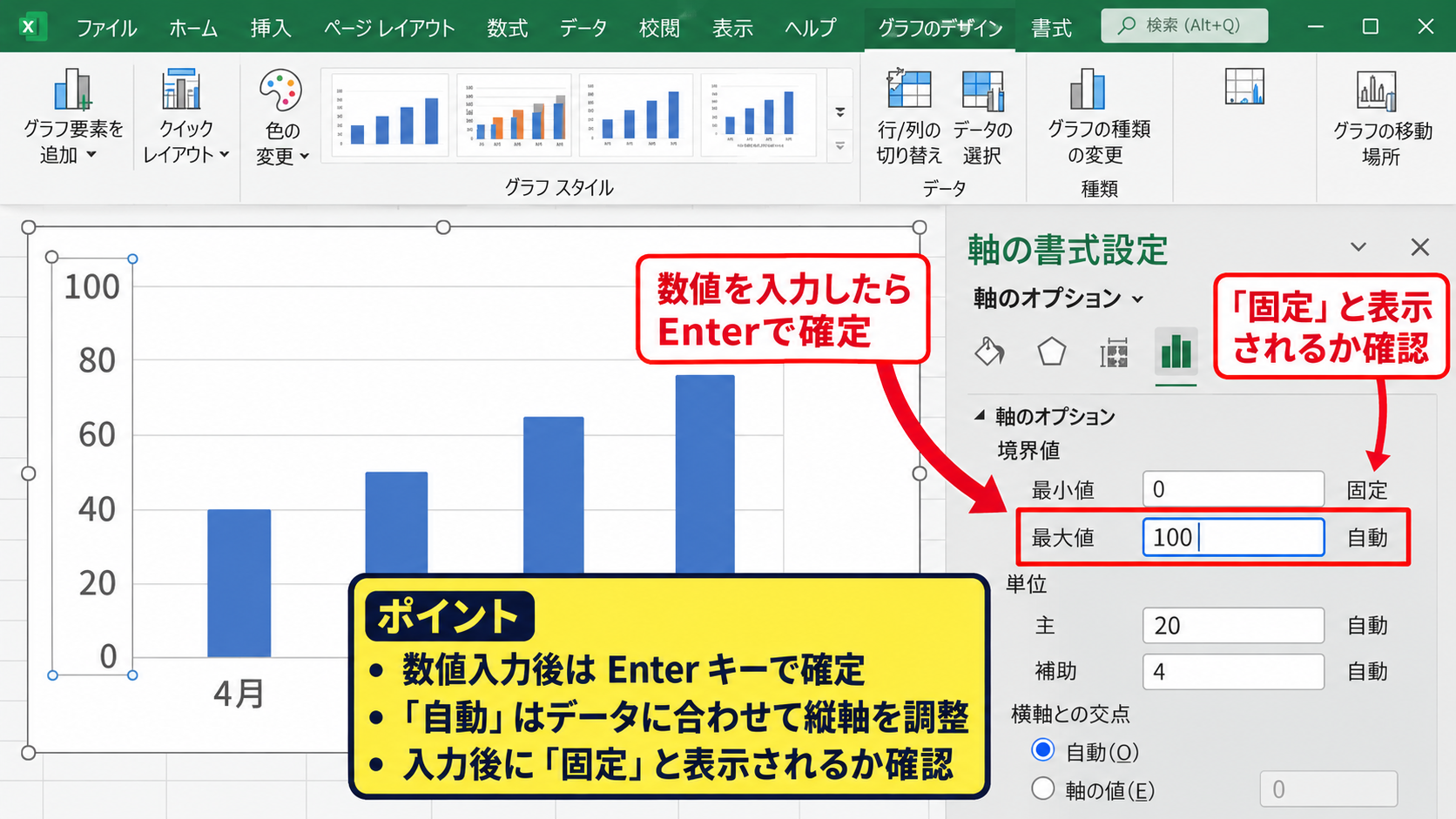Click 自動 button beside 主 unit
This screenshot has width=1456, height=819.
coord(1367,625)
